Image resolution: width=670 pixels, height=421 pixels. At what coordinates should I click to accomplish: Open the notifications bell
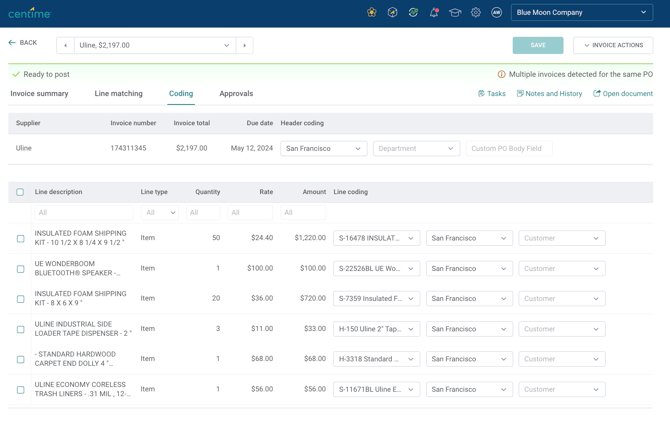(x=434, y=13)
